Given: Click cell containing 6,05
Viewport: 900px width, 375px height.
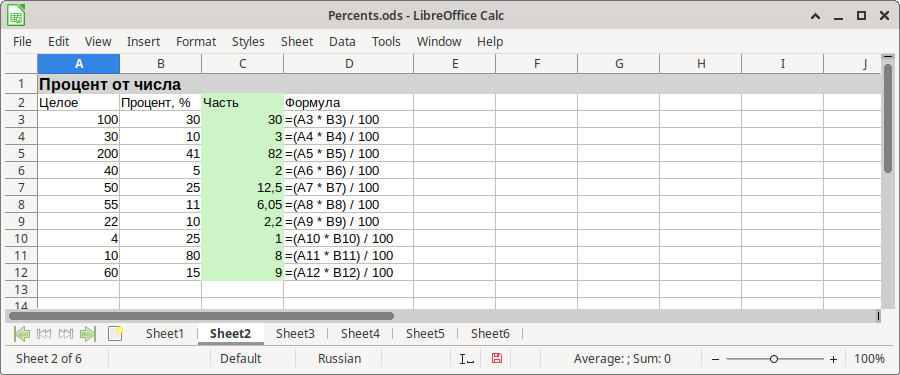Looking at the screenshot, I should [243, 204].
